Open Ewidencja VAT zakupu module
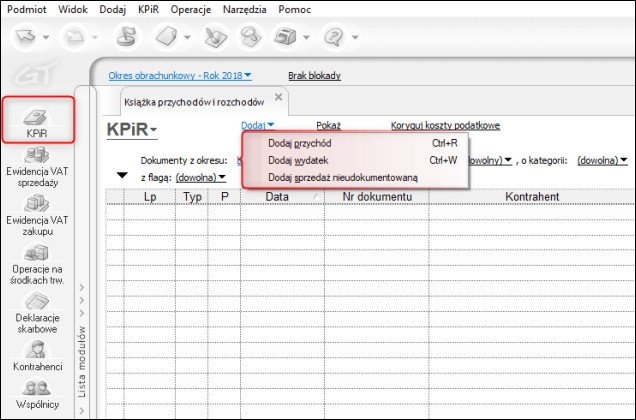The width and height of the screenshot is (636, 420). 37,216
